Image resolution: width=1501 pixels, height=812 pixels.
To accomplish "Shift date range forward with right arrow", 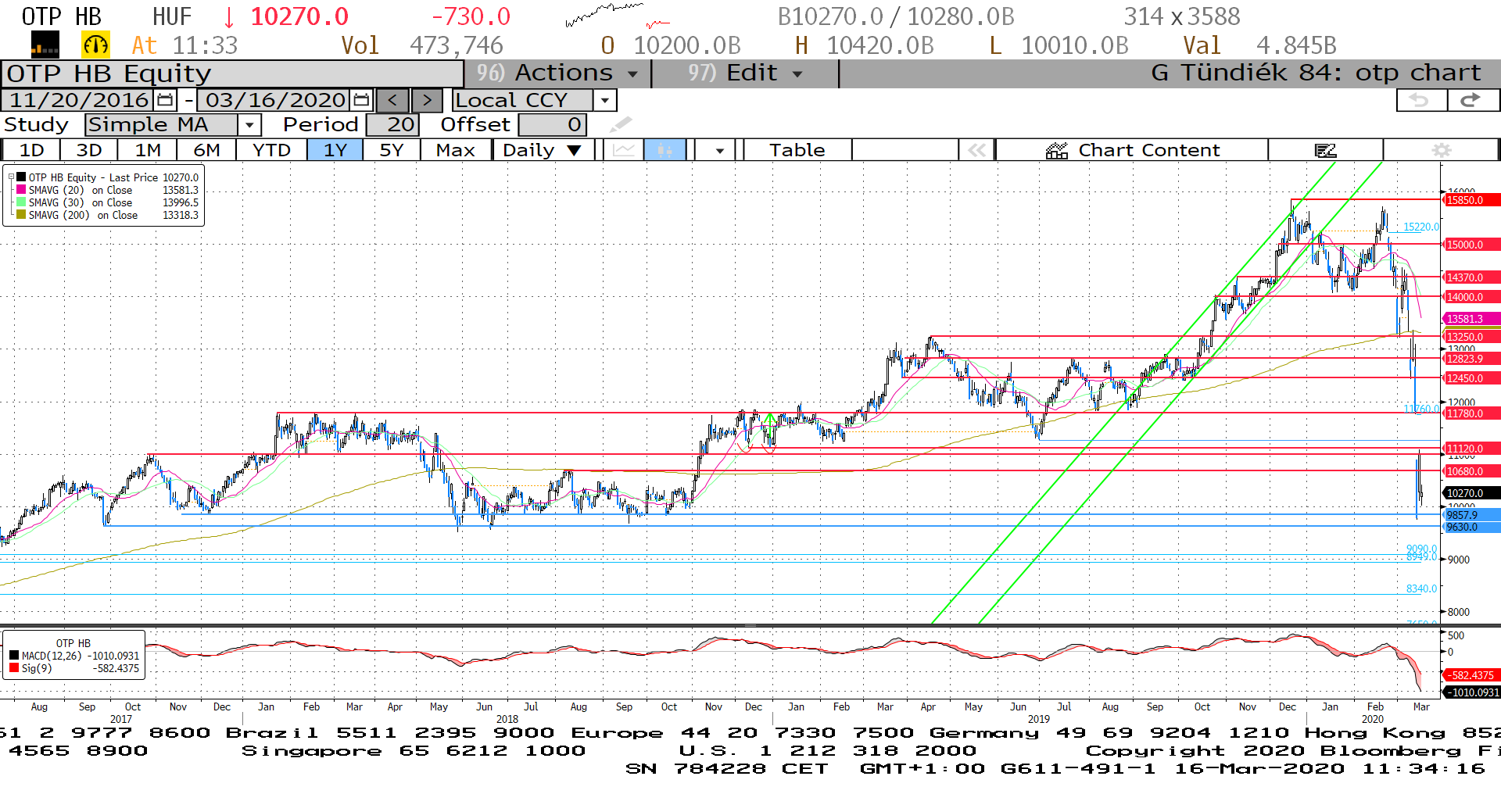I will coord(427,100).
